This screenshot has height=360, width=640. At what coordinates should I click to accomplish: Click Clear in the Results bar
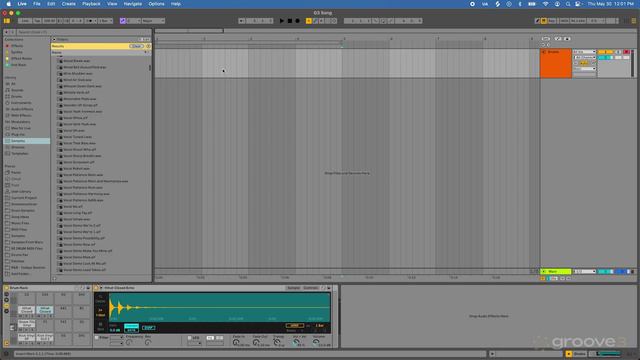[136, 46]
